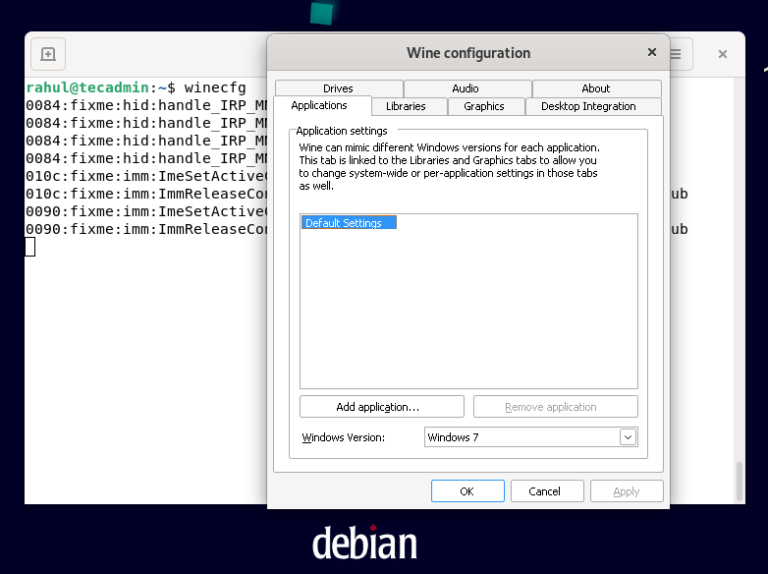Open a new terminal tab
The width and height of the screenshot is (768, 574).
pyautogui.click(x=48, y=55)
